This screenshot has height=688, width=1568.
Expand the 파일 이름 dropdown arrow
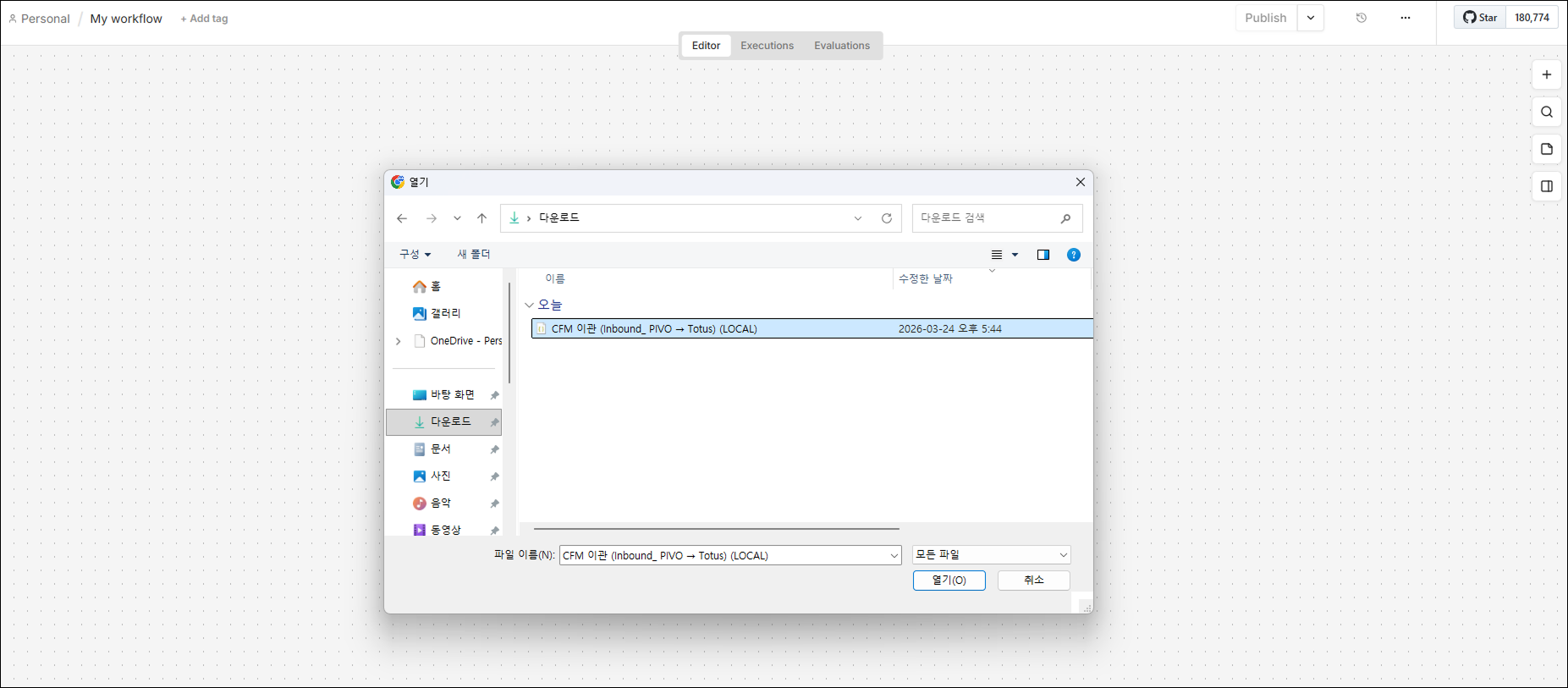[894, 556]
